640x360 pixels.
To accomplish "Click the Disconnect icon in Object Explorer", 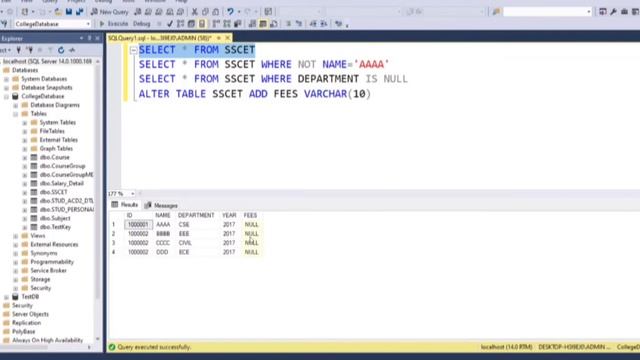I will click(29, 50).
